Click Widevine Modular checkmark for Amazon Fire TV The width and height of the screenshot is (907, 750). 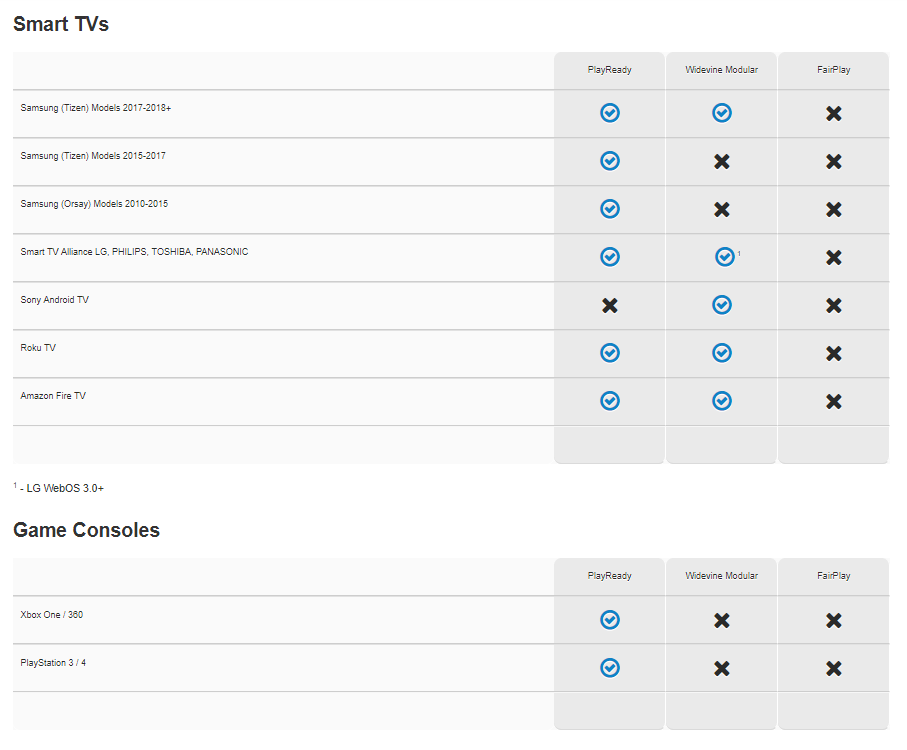721,401
